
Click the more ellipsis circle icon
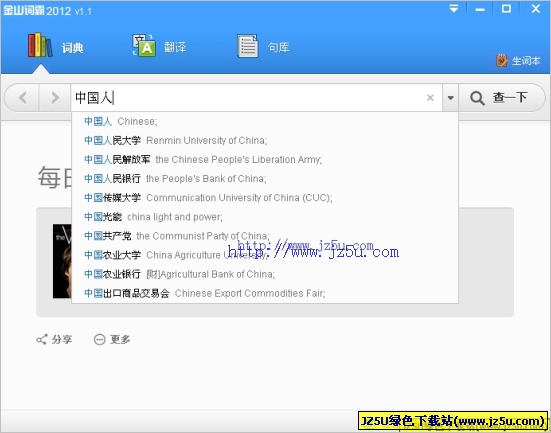99,340
